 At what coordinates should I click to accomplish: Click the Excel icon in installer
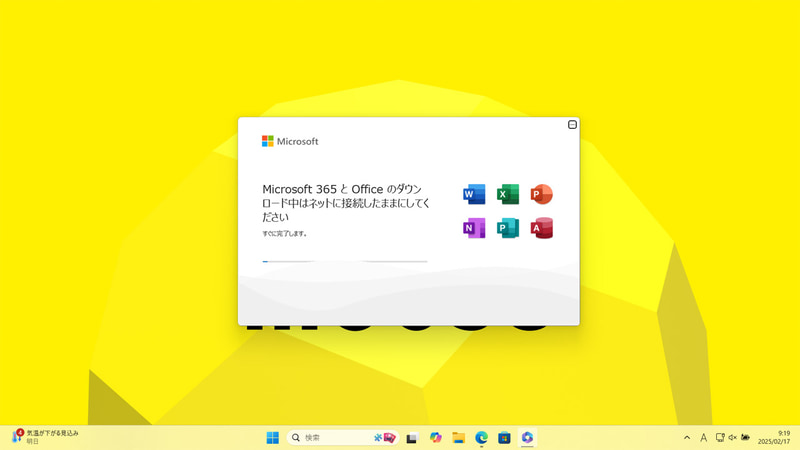tap(508, 194)
